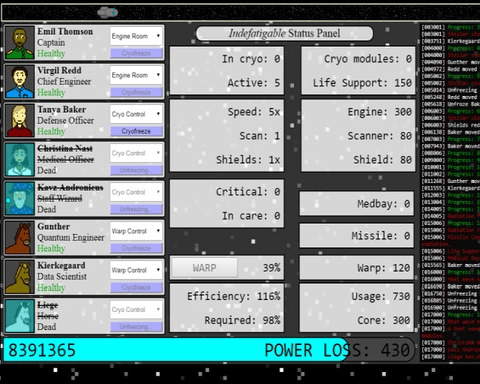Click the Medbay: 0 power value
The height and width of the screenshot is (384, 480).
[x=383, y=203]
